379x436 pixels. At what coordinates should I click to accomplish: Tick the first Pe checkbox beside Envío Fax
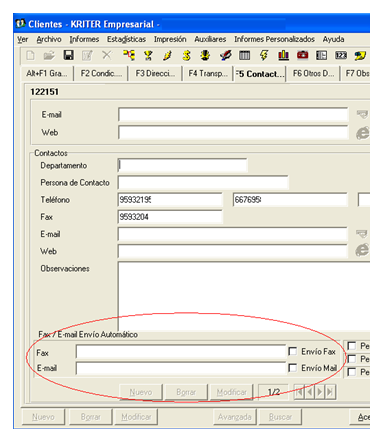351,346
